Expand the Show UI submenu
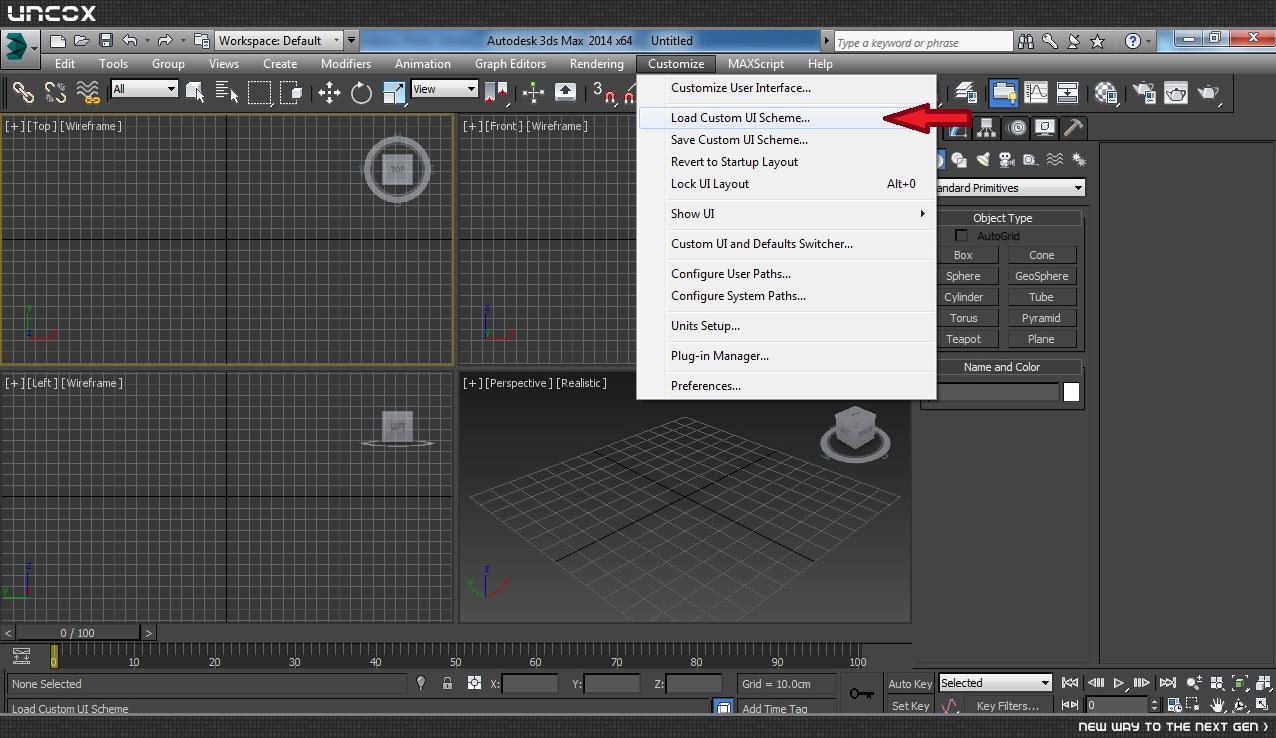The height and width of the screenshot is (738, 1276). tap(787, 214)
